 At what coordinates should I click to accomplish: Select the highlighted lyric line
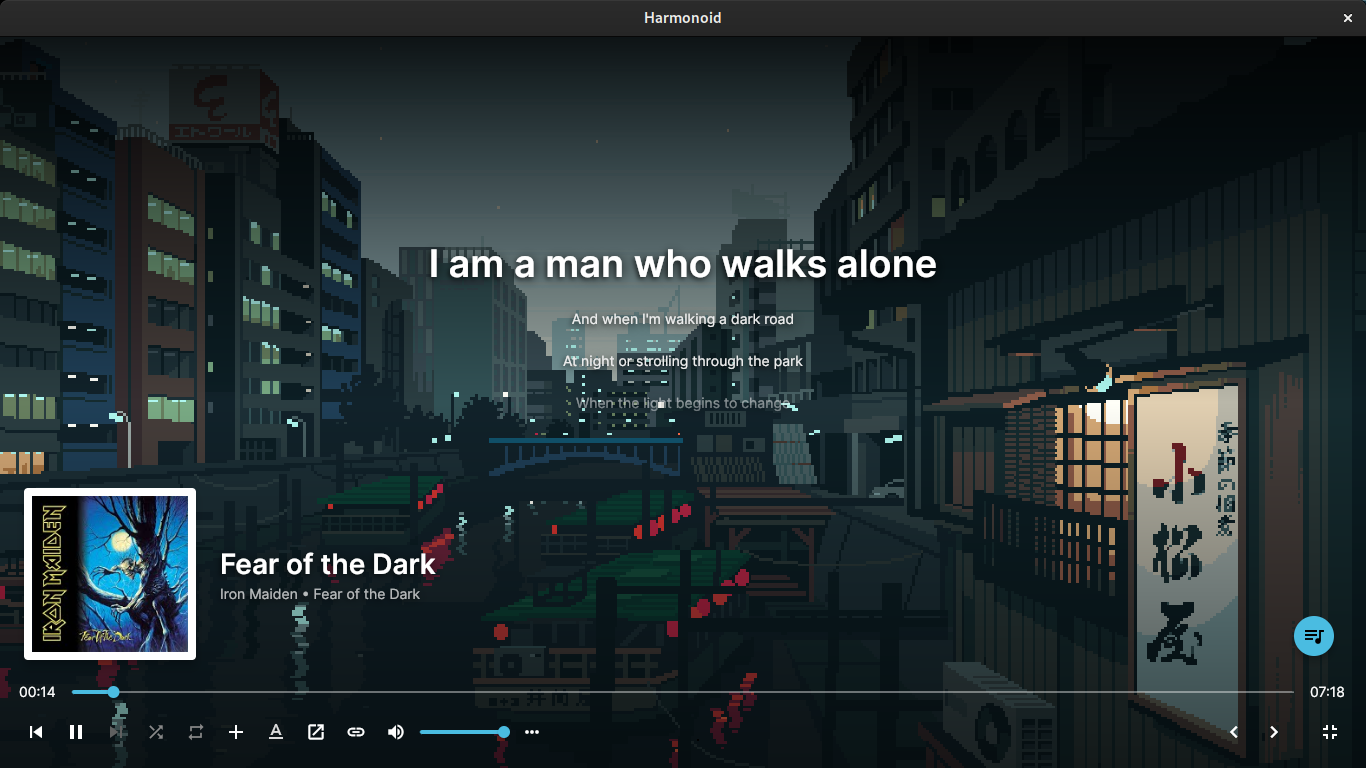click(683, 263)
